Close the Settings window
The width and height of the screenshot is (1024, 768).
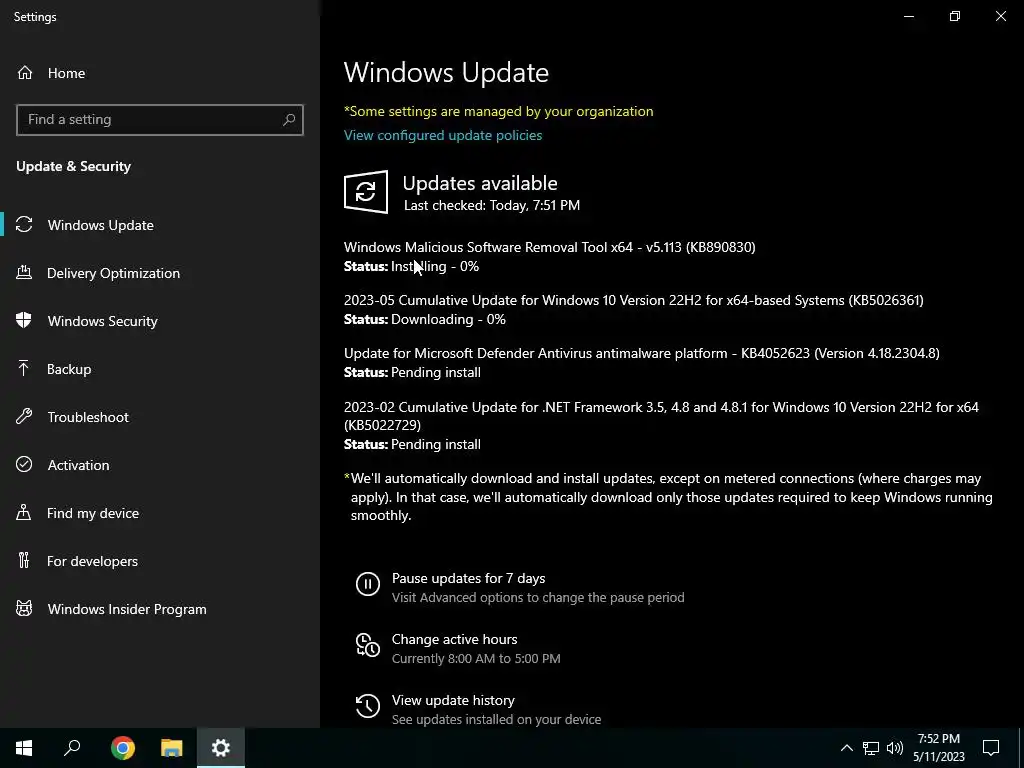(1000, 16)
